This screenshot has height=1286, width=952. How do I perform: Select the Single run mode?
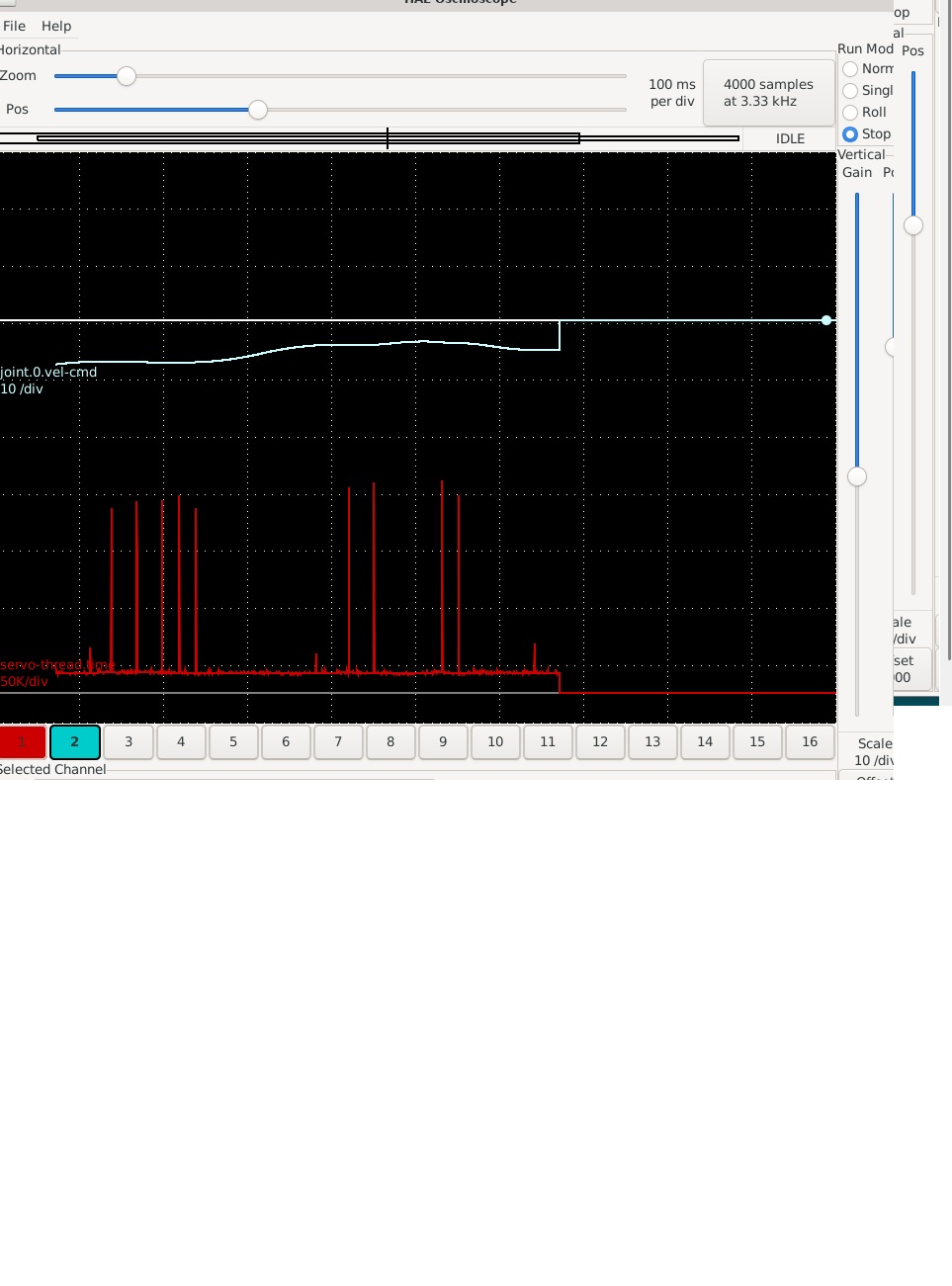[x=851, y=90]
